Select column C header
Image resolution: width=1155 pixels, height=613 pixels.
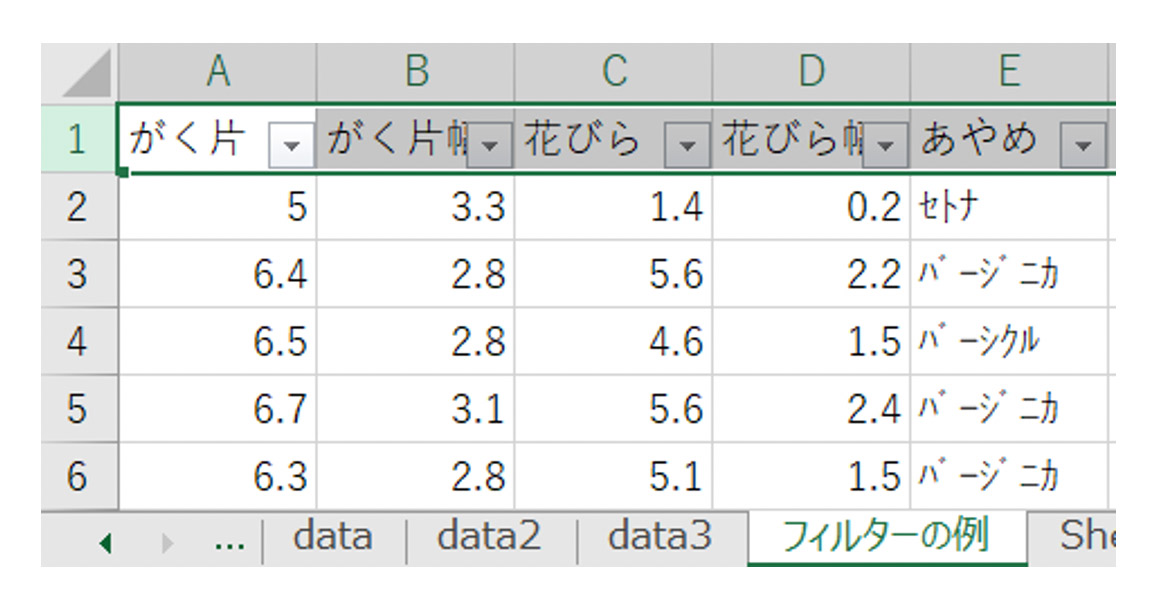[613, 71]
